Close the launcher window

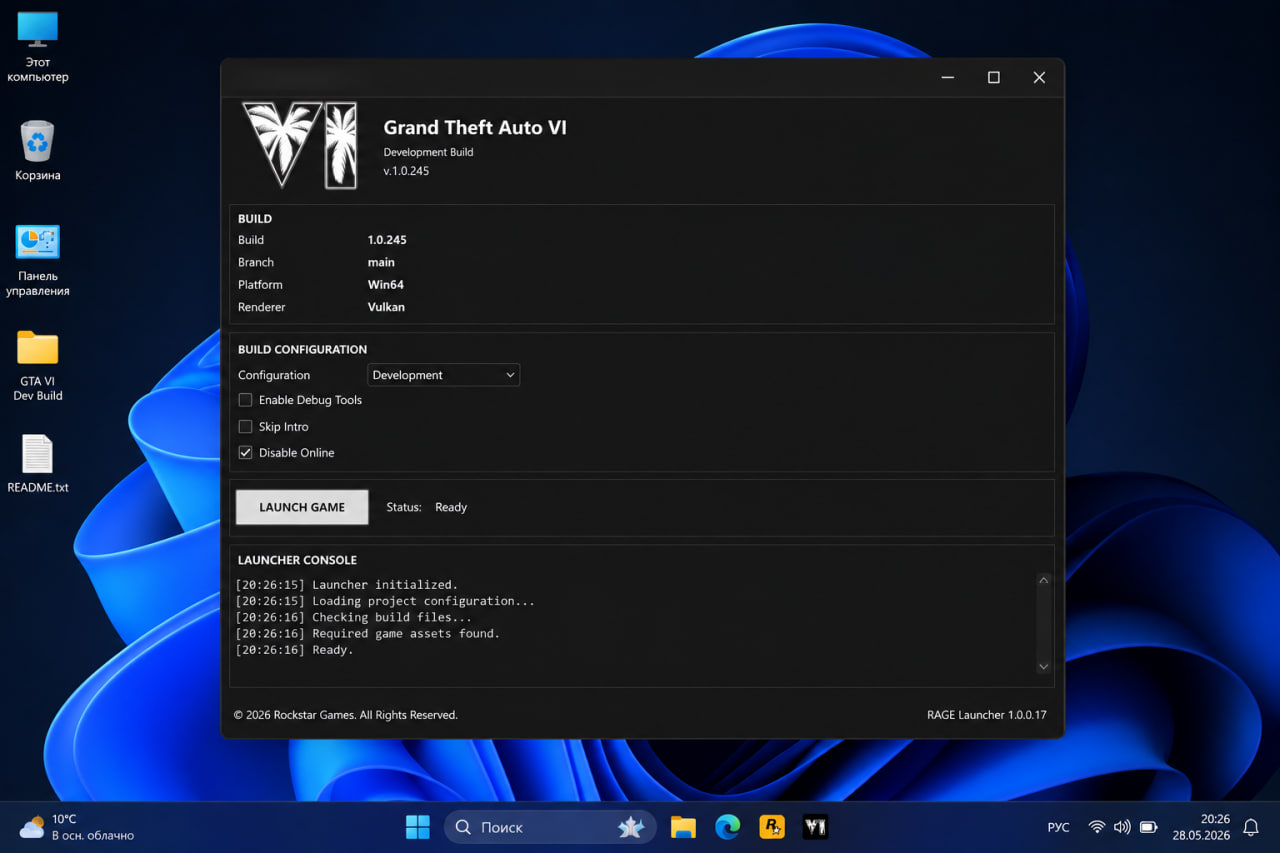click(1040, 78)
